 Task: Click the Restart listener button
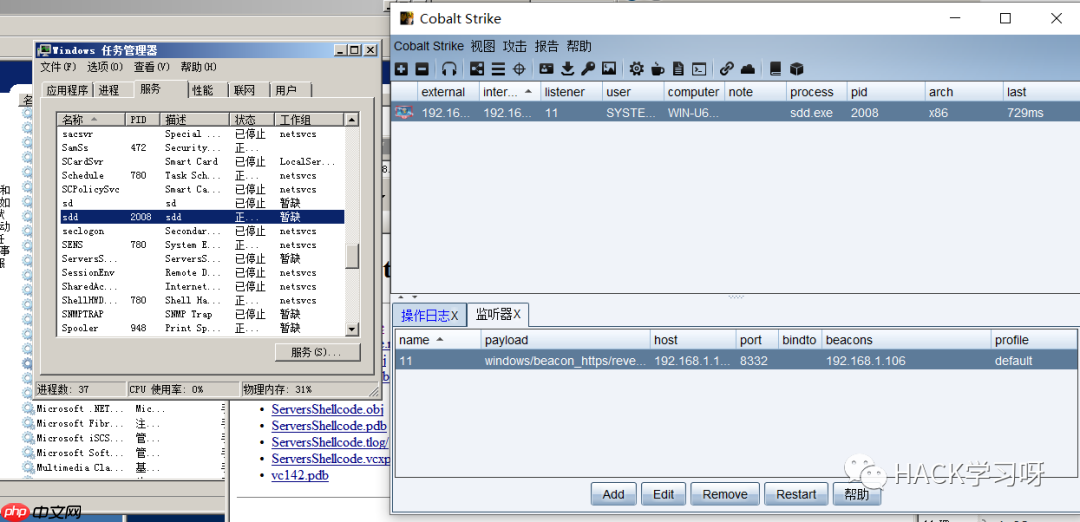click(x=796, y=494)
